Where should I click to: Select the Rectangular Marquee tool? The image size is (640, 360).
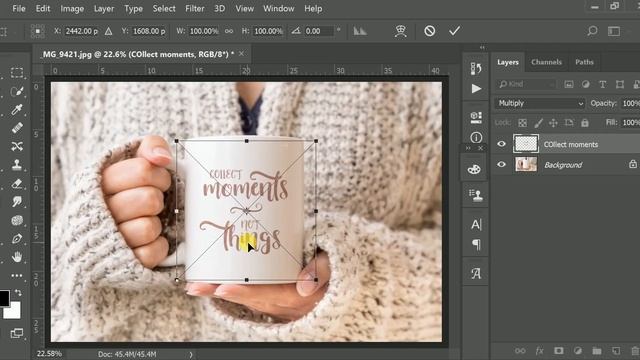point(17,73)
